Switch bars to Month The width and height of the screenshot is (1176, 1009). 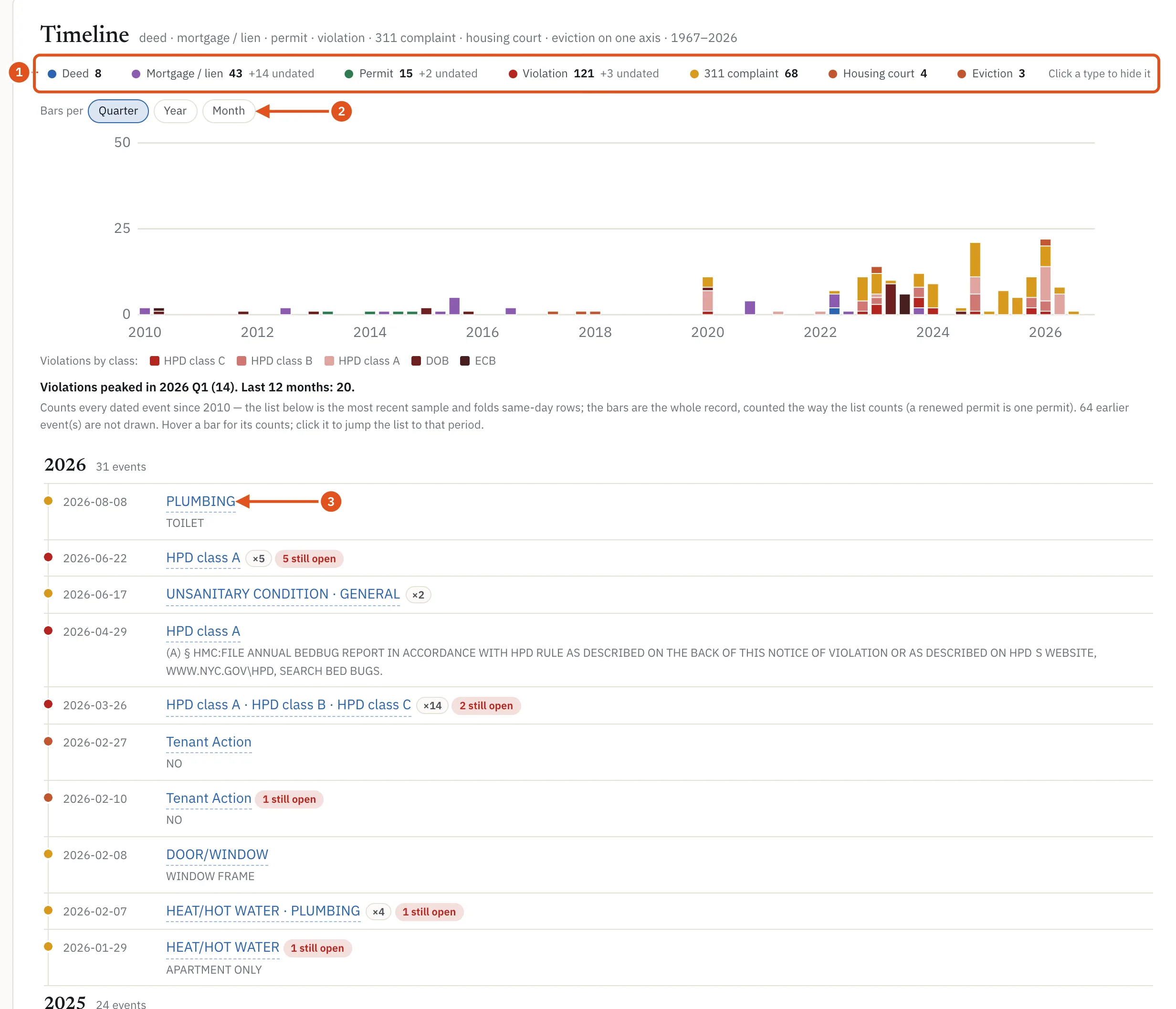pyautogui.click(x=228, y=111)
